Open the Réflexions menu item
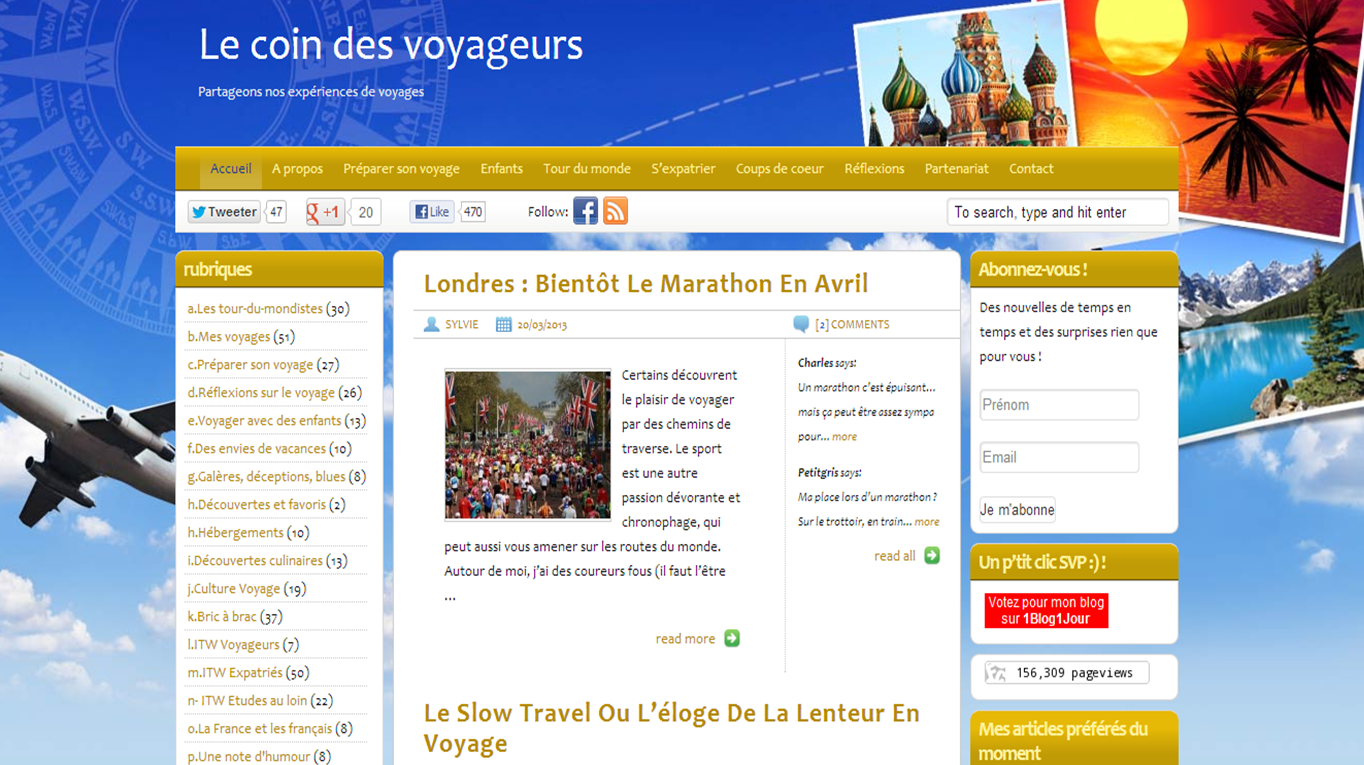Image resolution: width=1364 pixels, height=765 pixels. point(874,169)
